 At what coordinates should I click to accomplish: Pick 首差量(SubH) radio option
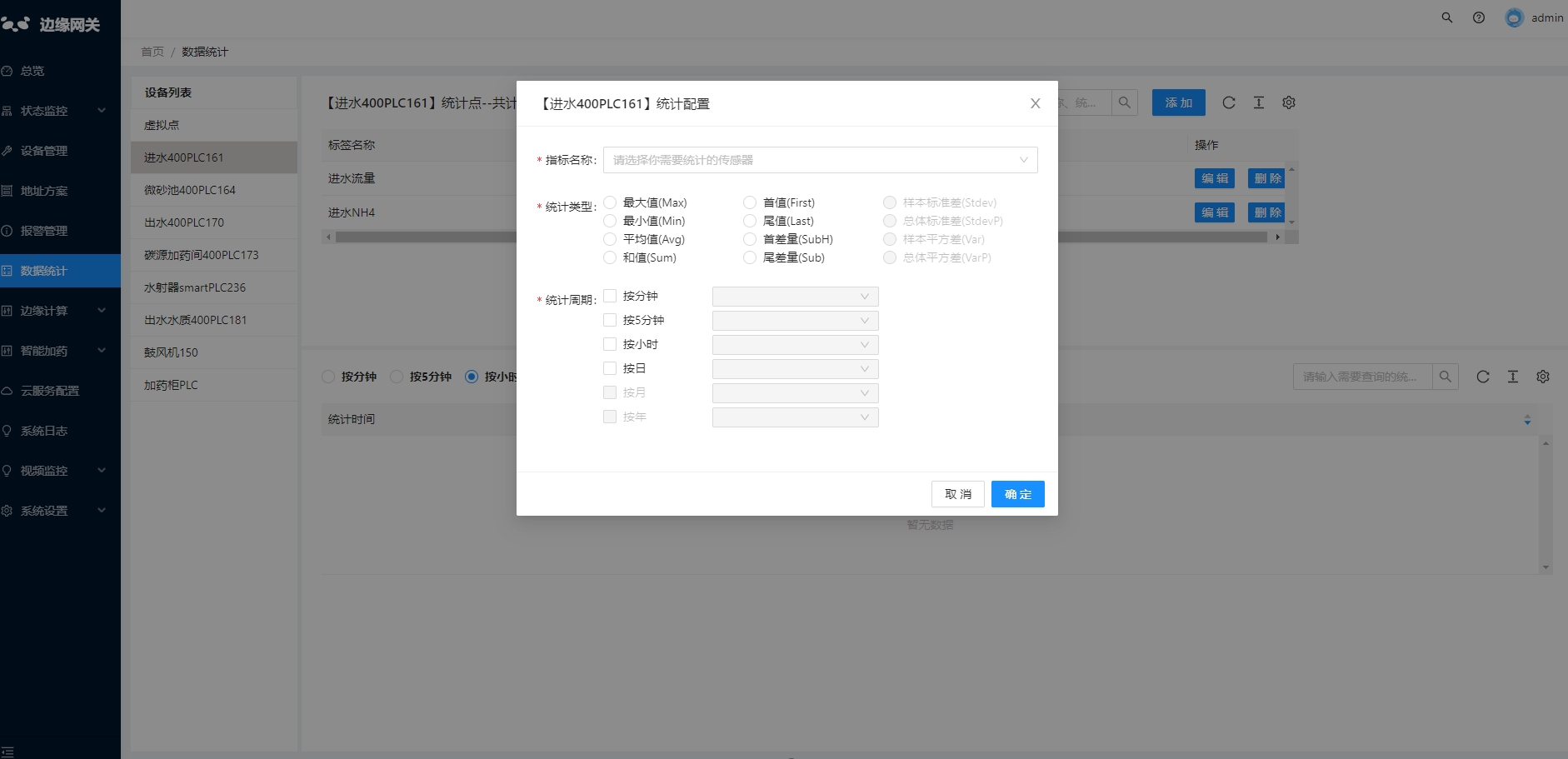(x=750, y=239)
